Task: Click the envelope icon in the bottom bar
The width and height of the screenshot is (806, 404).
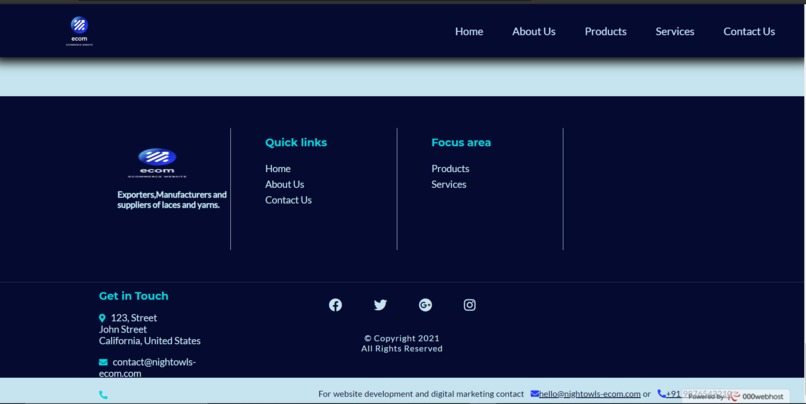Action: (x=535, y=394)
